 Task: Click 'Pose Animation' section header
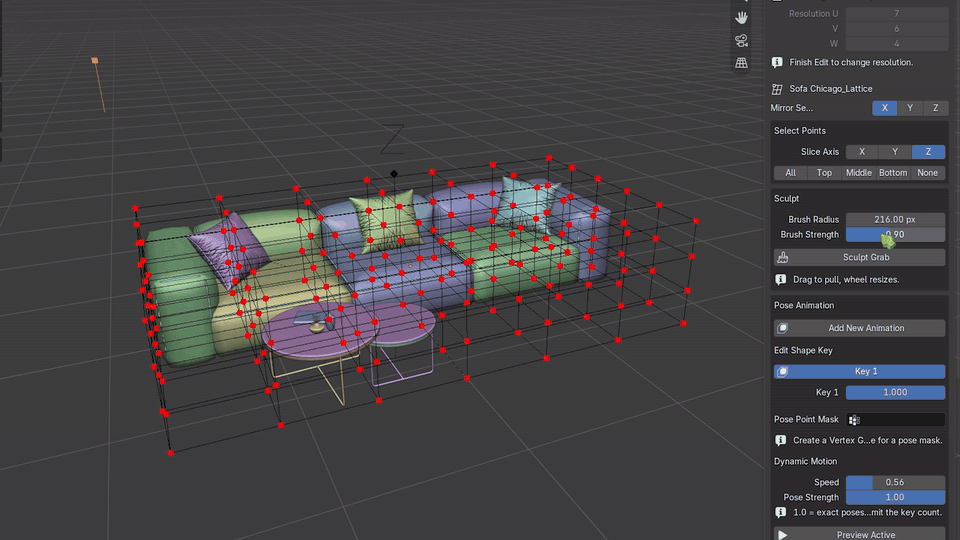804,306
